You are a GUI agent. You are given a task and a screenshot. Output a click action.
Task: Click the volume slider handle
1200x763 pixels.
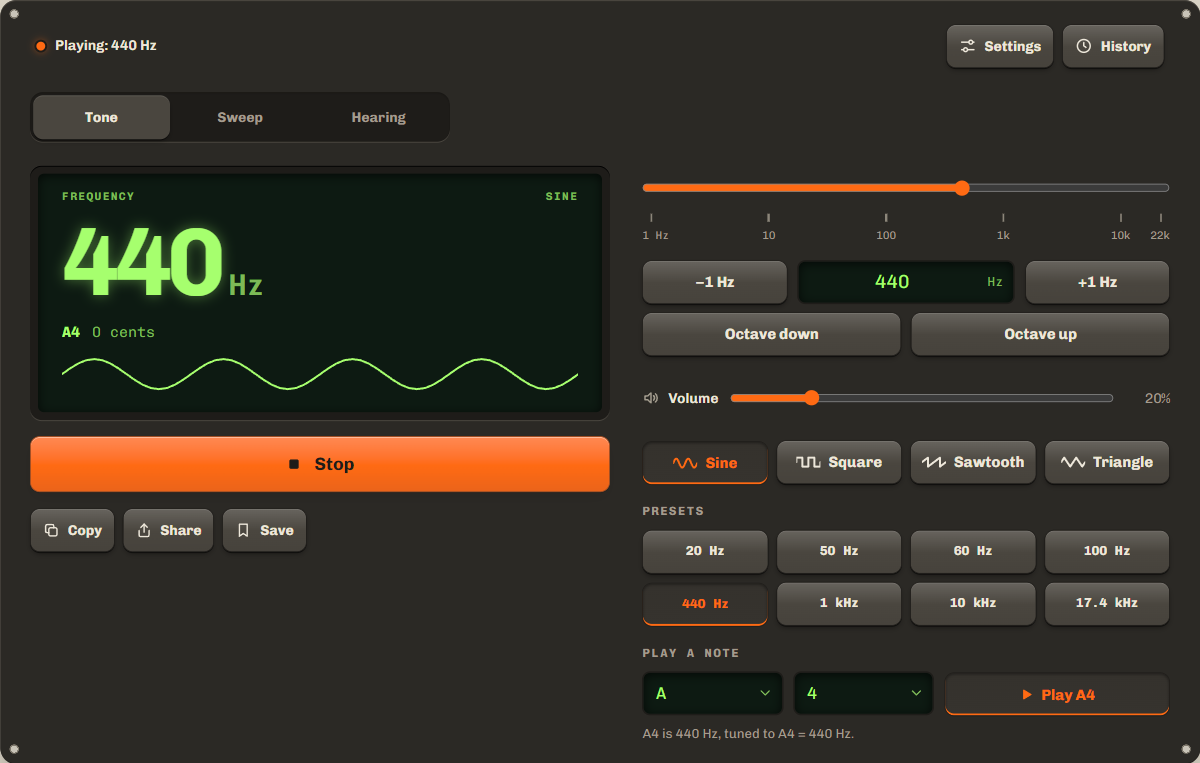(812, 398)
